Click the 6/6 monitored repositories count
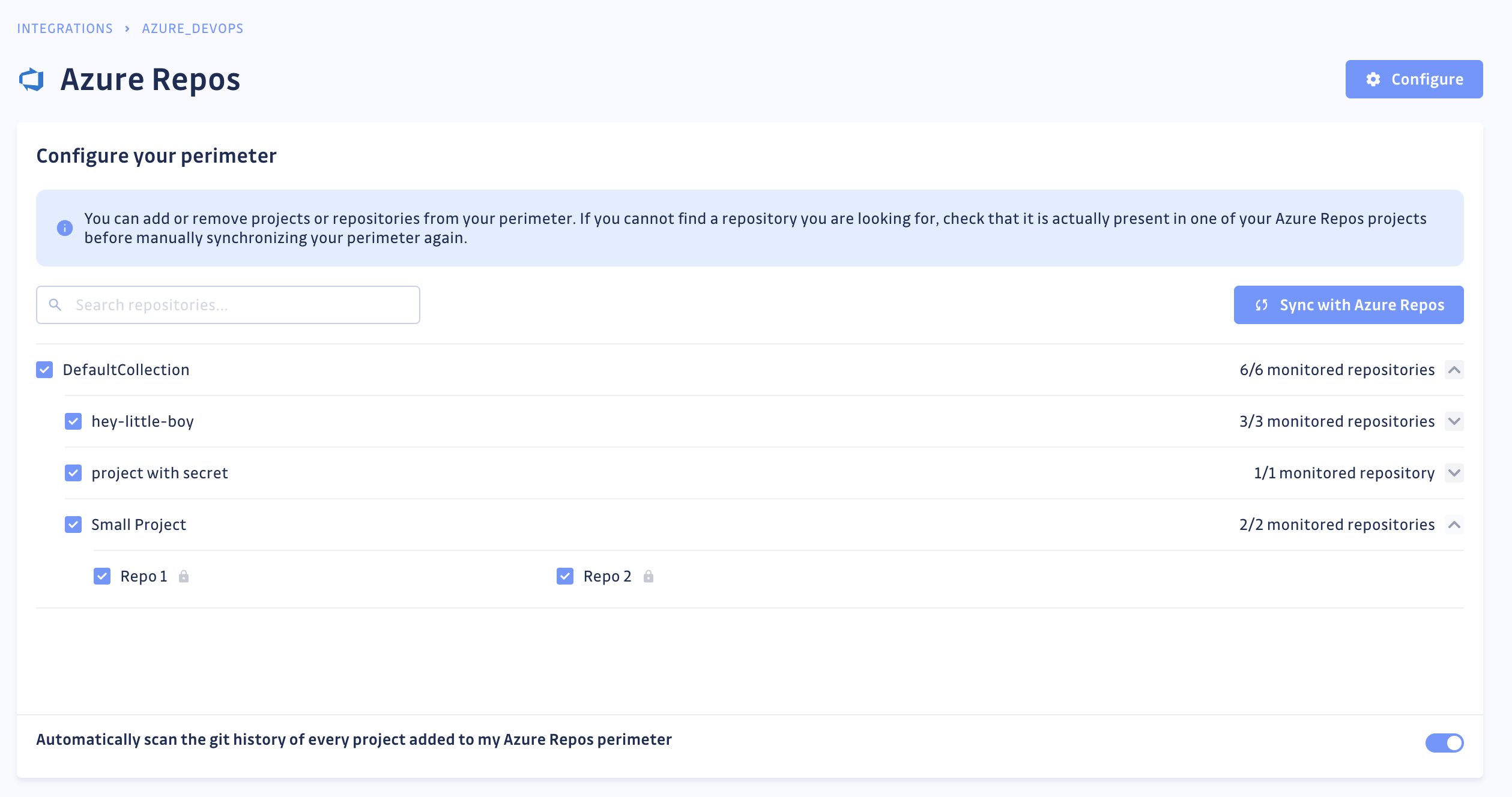The image size is (1512, 797). tap(1337, 370)
